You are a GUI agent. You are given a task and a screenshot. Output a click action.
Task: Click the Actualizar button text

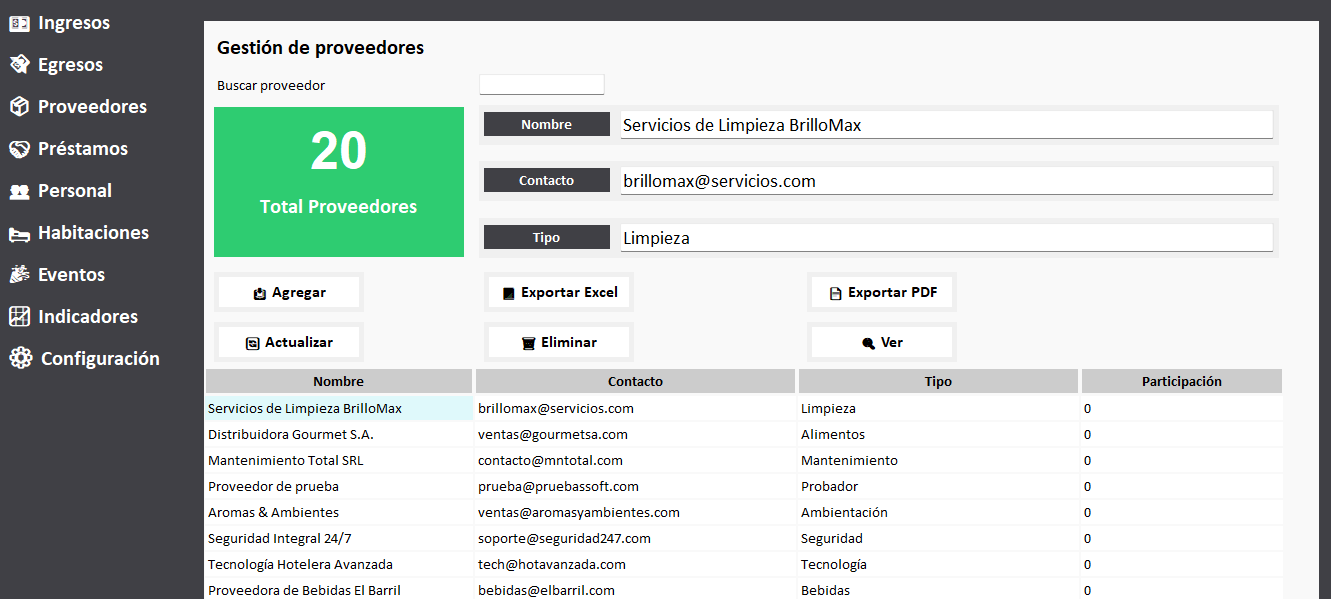(299, 342)
